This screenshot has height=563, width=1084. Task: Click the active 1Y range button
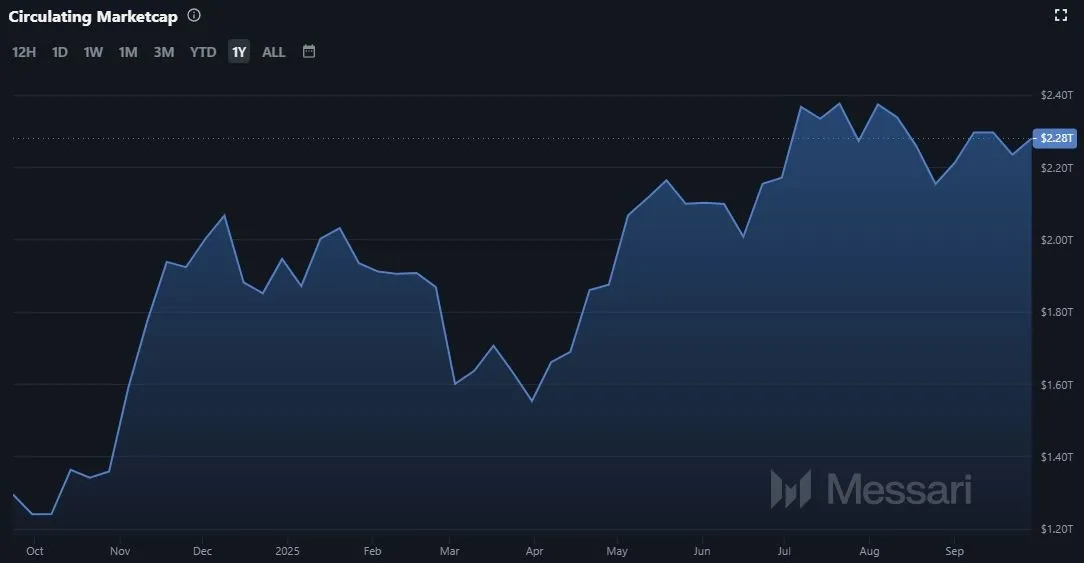coord(239,52)
